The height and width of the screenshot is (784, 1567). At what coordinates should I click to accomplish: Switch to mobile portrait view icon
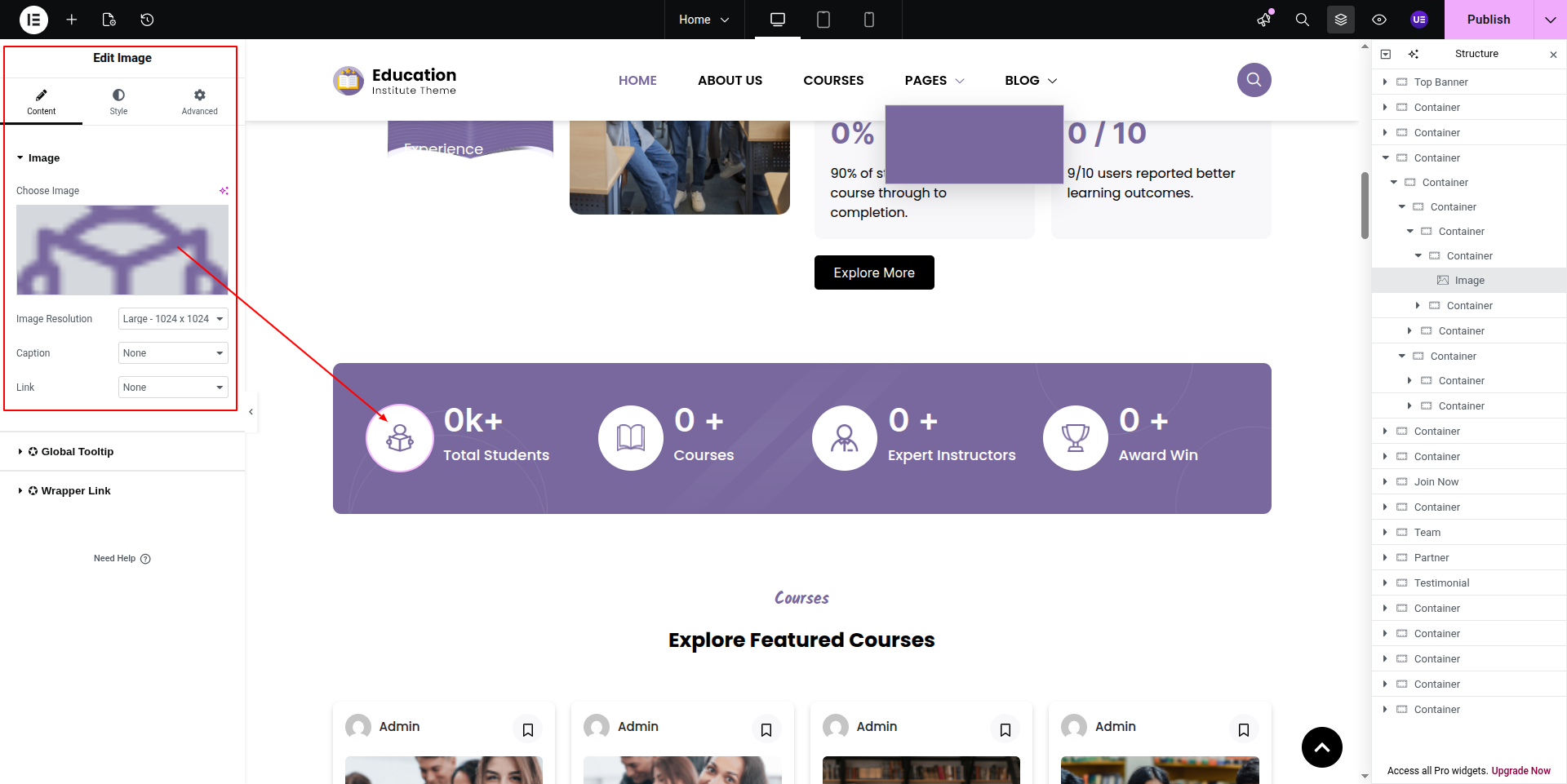[869, 20]
